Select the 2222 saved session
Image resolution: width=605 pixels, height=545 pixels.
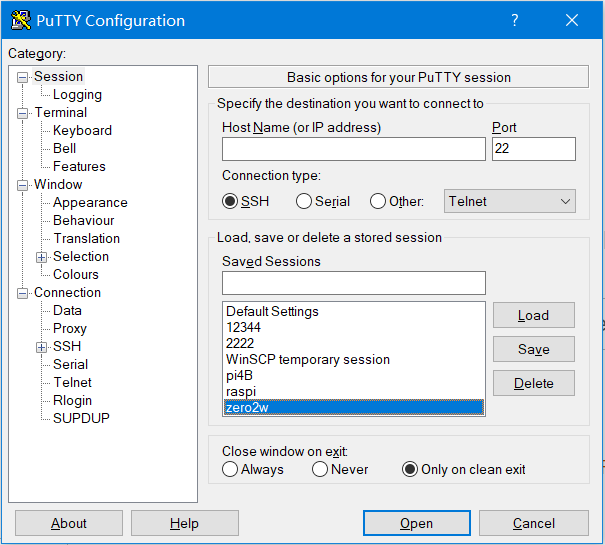coord(353,343)
